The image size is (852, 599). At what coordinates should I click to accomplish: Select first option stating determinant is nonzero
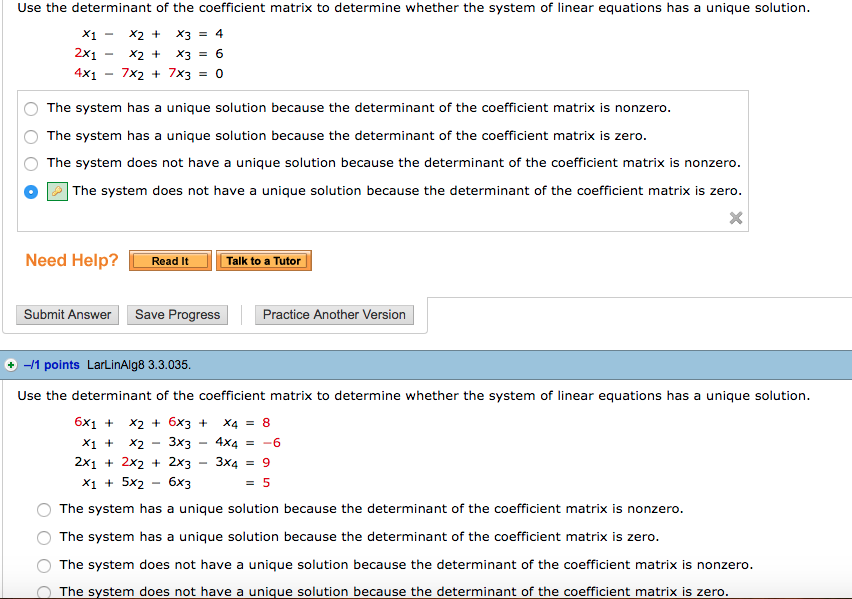(x=31, y=108)
